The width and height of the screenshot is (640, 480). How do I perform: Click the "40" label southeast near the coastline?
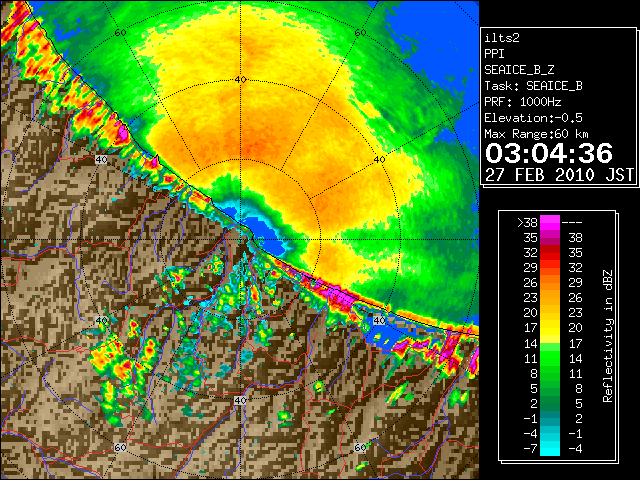pos(379,320)
